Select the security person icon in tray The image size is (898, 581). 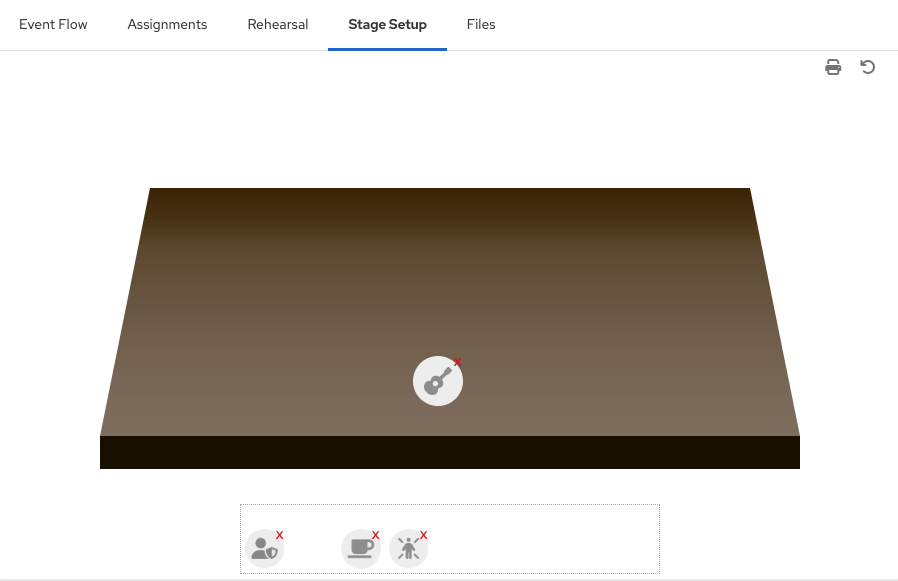coord(264,549)
